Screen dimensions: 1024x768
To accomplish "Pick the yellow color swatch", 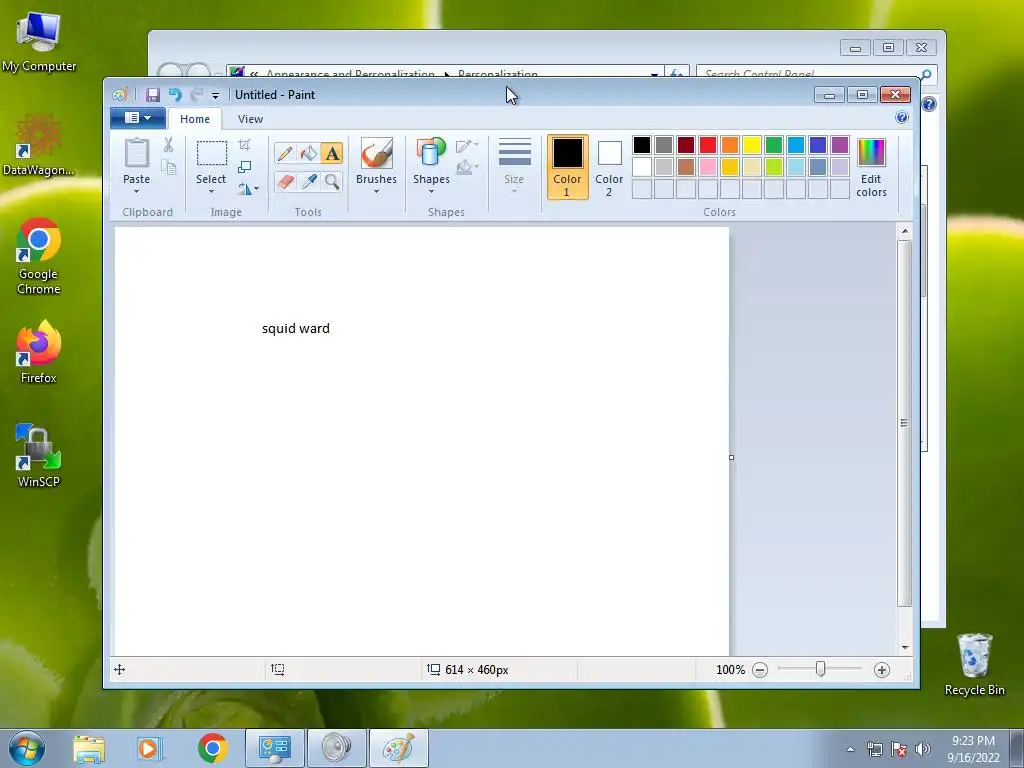I will tap(751, 144).
